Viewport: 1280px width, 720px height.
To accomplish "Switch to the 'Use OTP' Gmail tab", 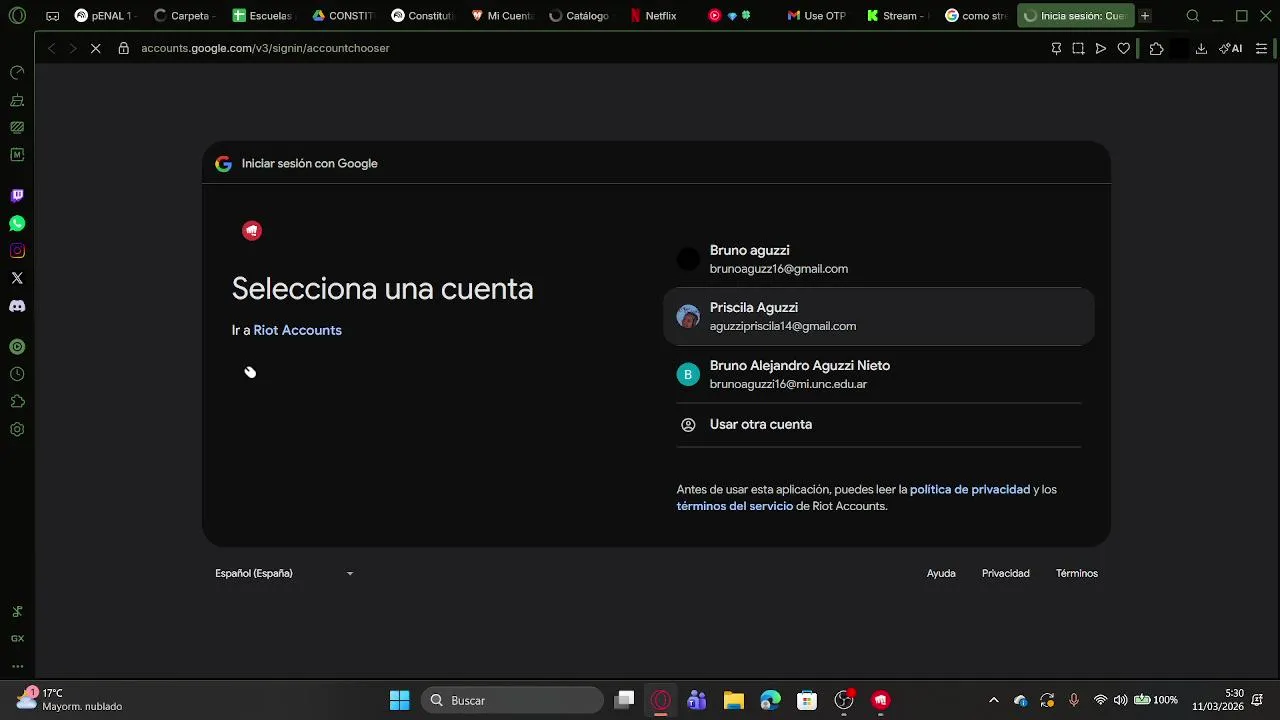I will coord(817,16).
